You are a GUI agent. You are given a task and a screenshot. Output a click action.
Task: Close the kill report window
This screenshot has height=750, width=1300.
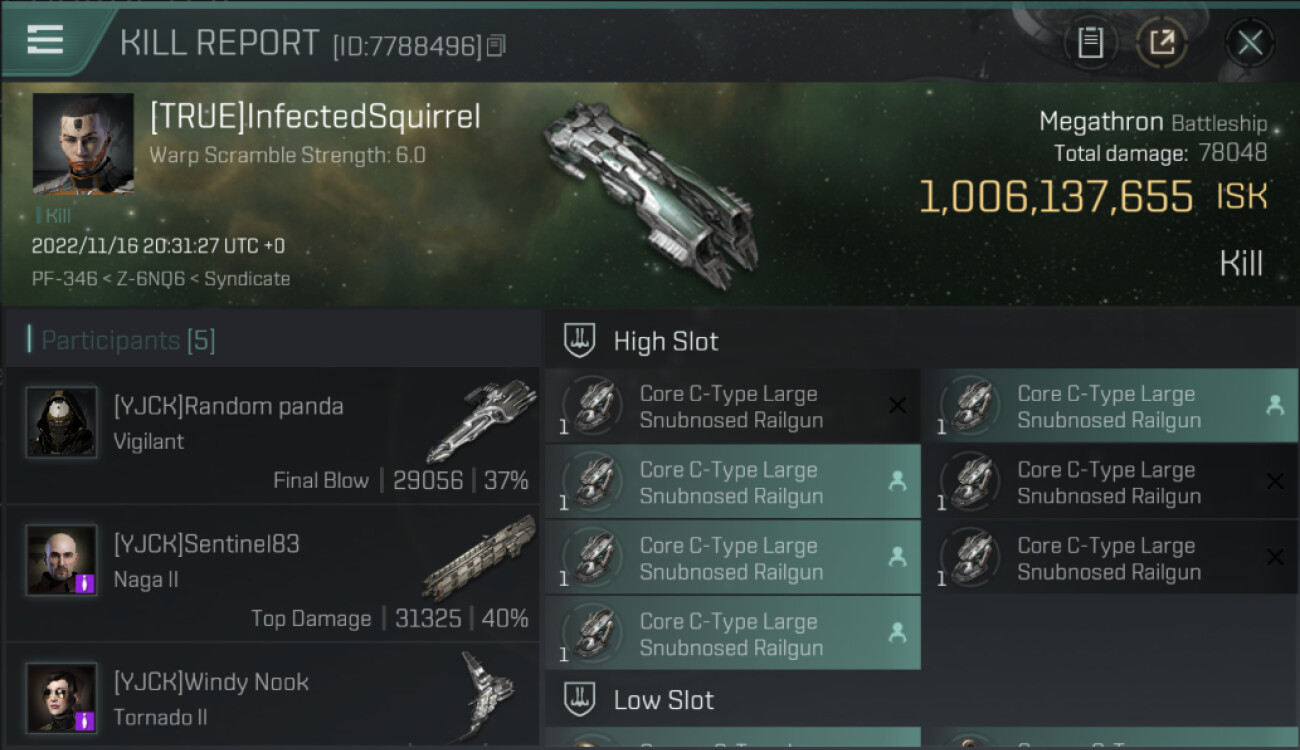tap(1250, 42)
